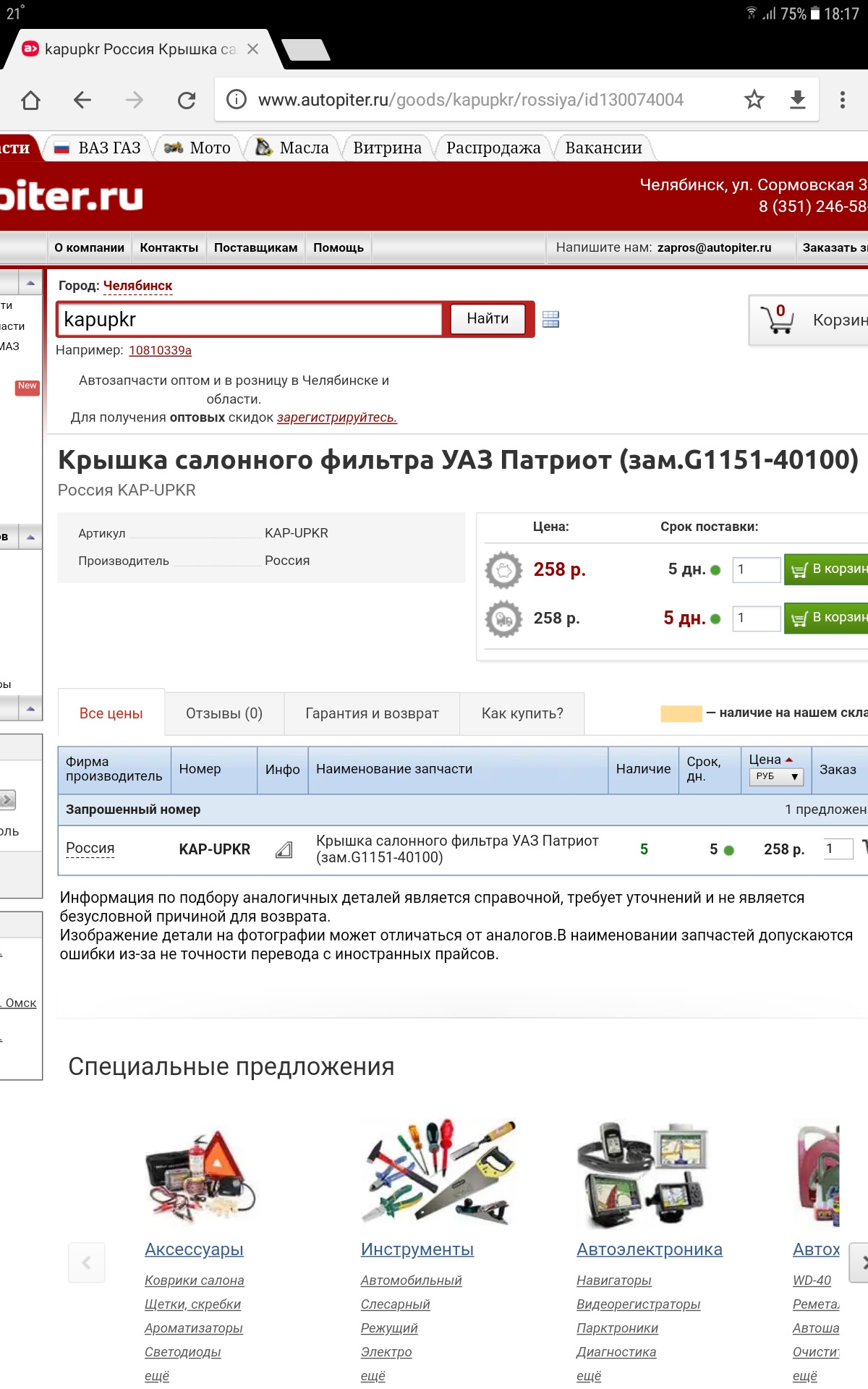Select the ВАЗ ГАЗ tab
The image size is (868, 1389).
[x=97, y=148]
